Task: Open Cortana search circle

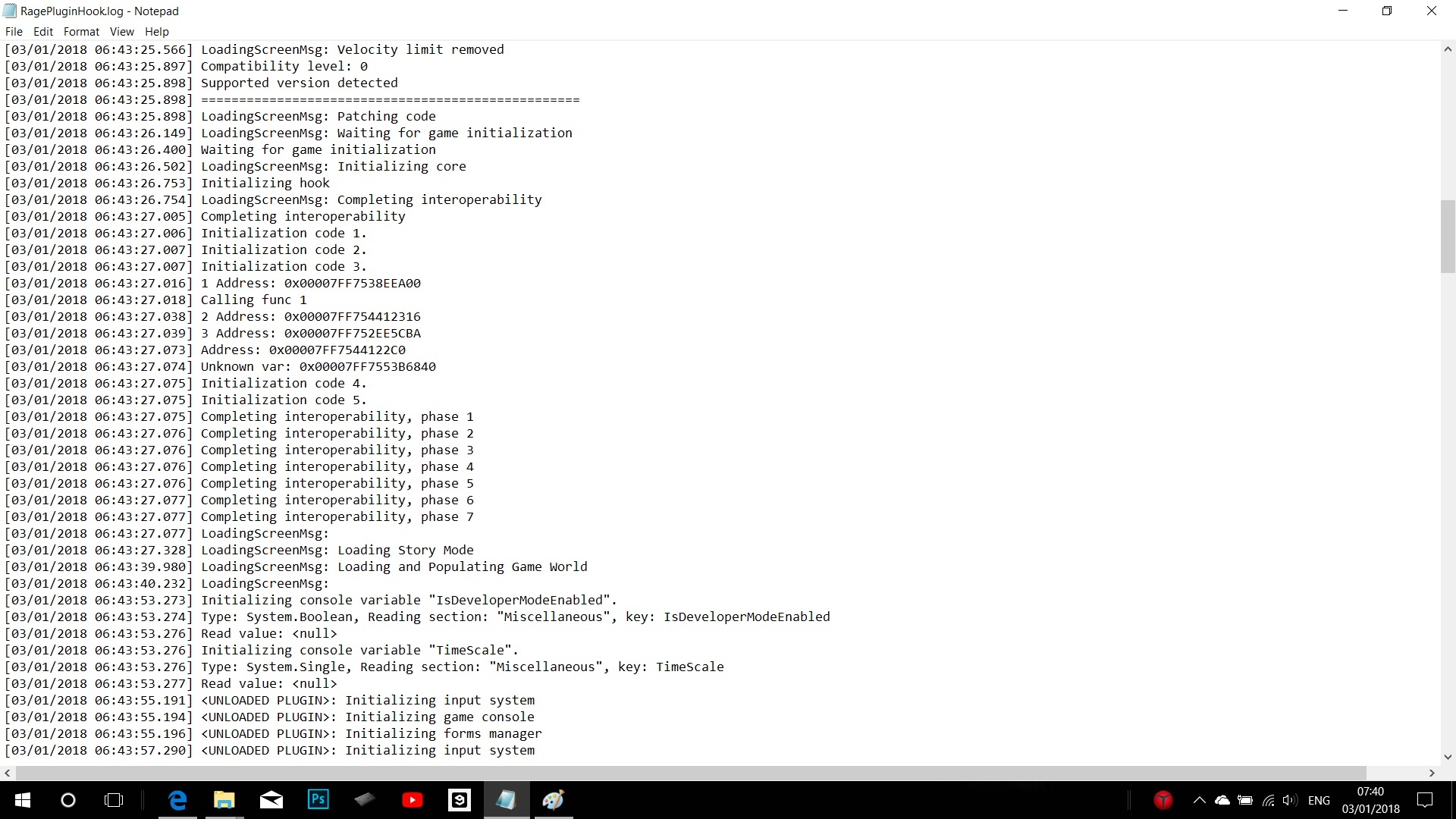Action: 68,800
